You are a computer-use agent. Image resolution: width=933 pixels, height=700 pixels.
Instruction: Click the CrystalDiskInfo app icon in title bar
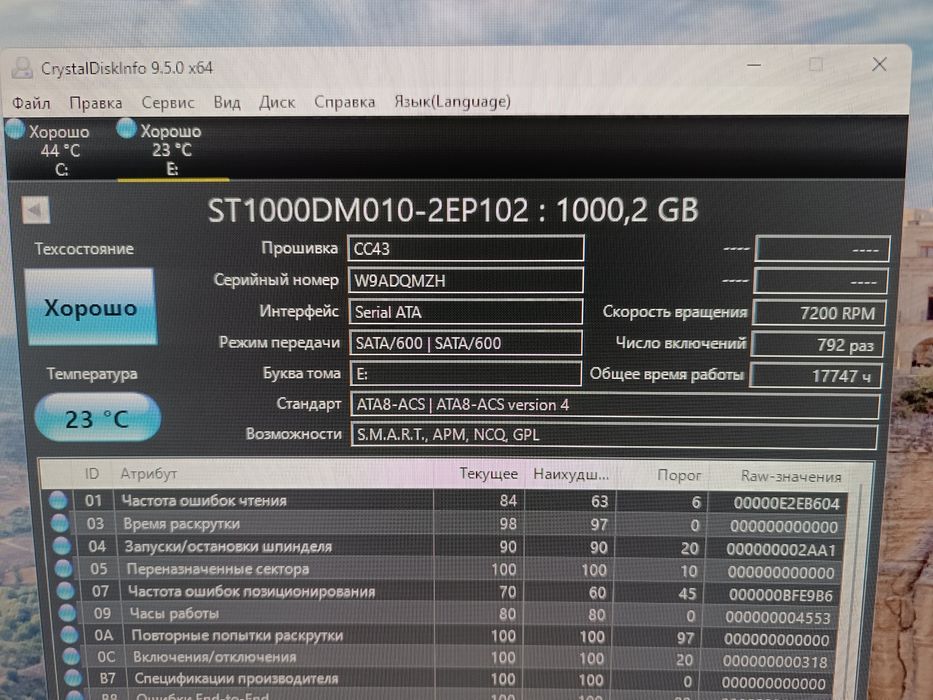coord(22,67)
